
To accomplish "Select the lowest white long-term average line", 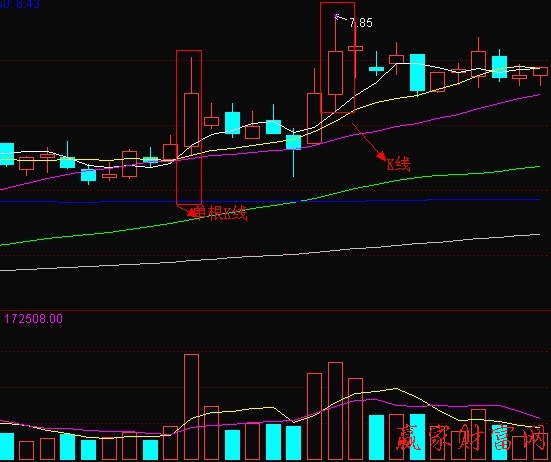I will tap(270, 253).
